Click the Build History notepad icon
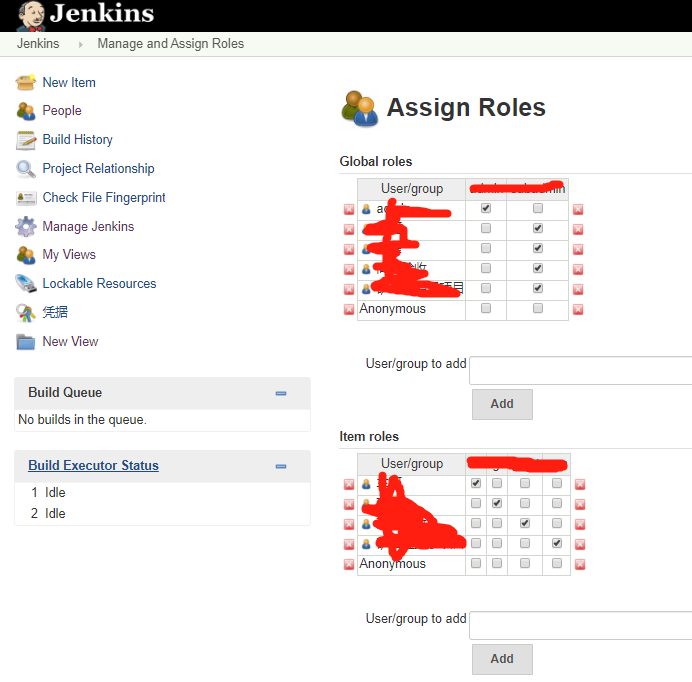The width and height of the screenshot is (692, 682). click(x=26, y=140)
